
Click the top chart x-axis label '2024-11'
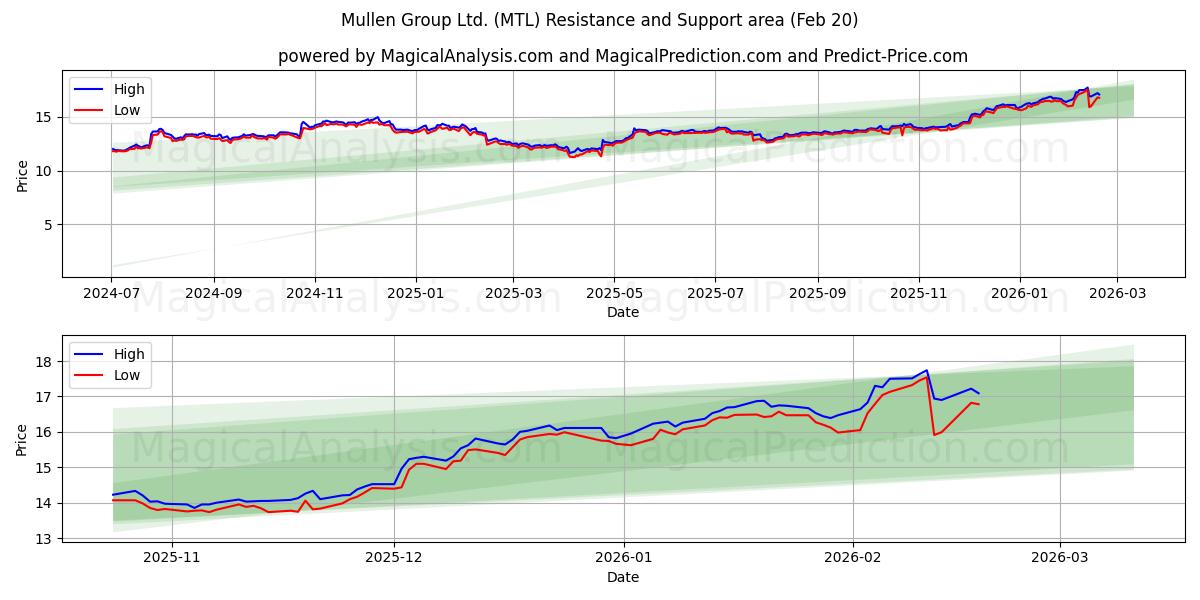click(315, 295)
